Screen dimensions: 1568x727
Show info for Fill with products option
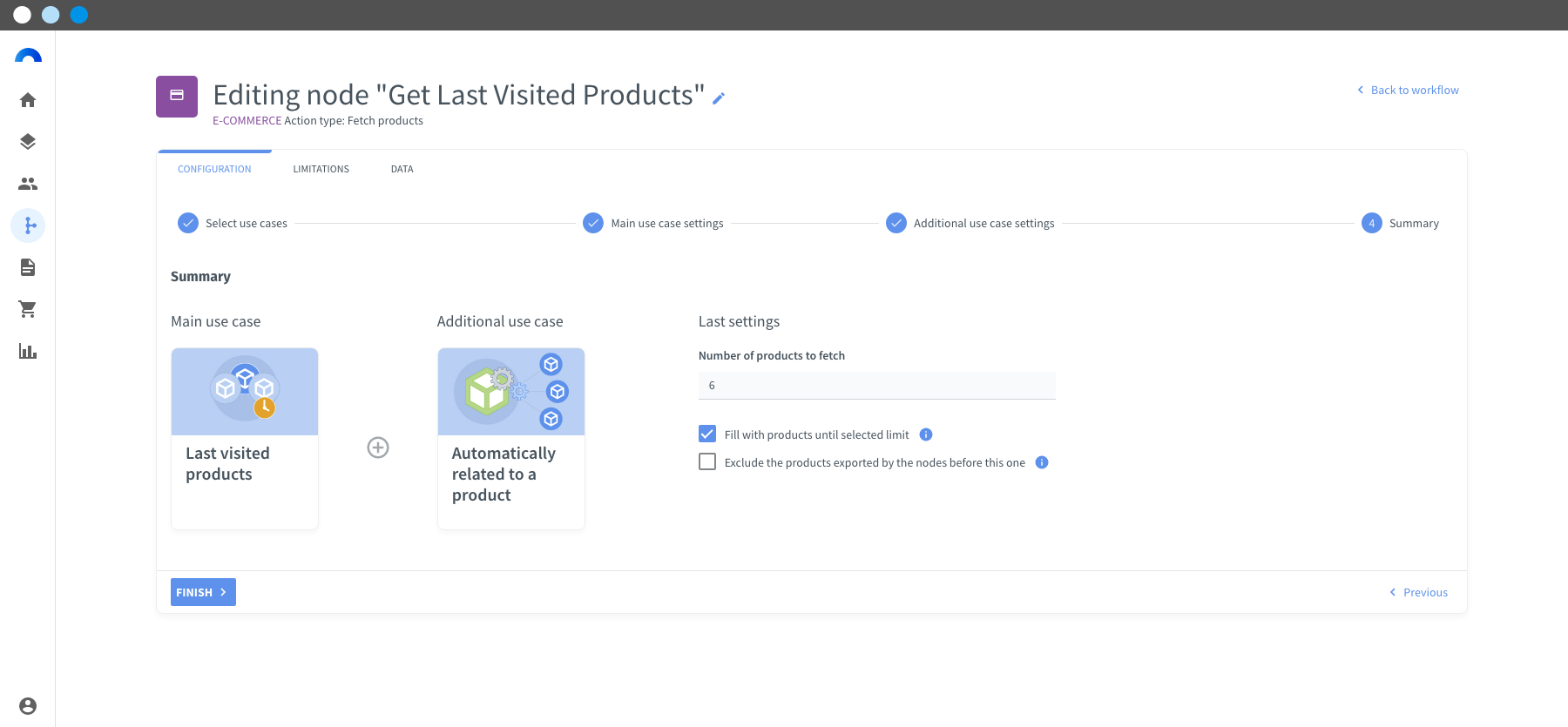pos(926,434)
